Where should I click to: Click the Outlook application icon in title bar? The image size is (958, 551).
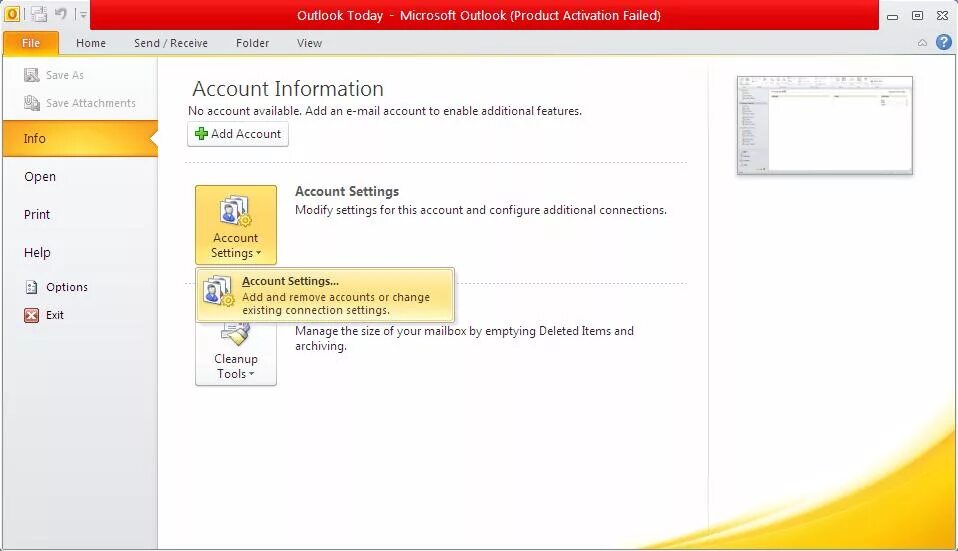click(x=12, y=13)
